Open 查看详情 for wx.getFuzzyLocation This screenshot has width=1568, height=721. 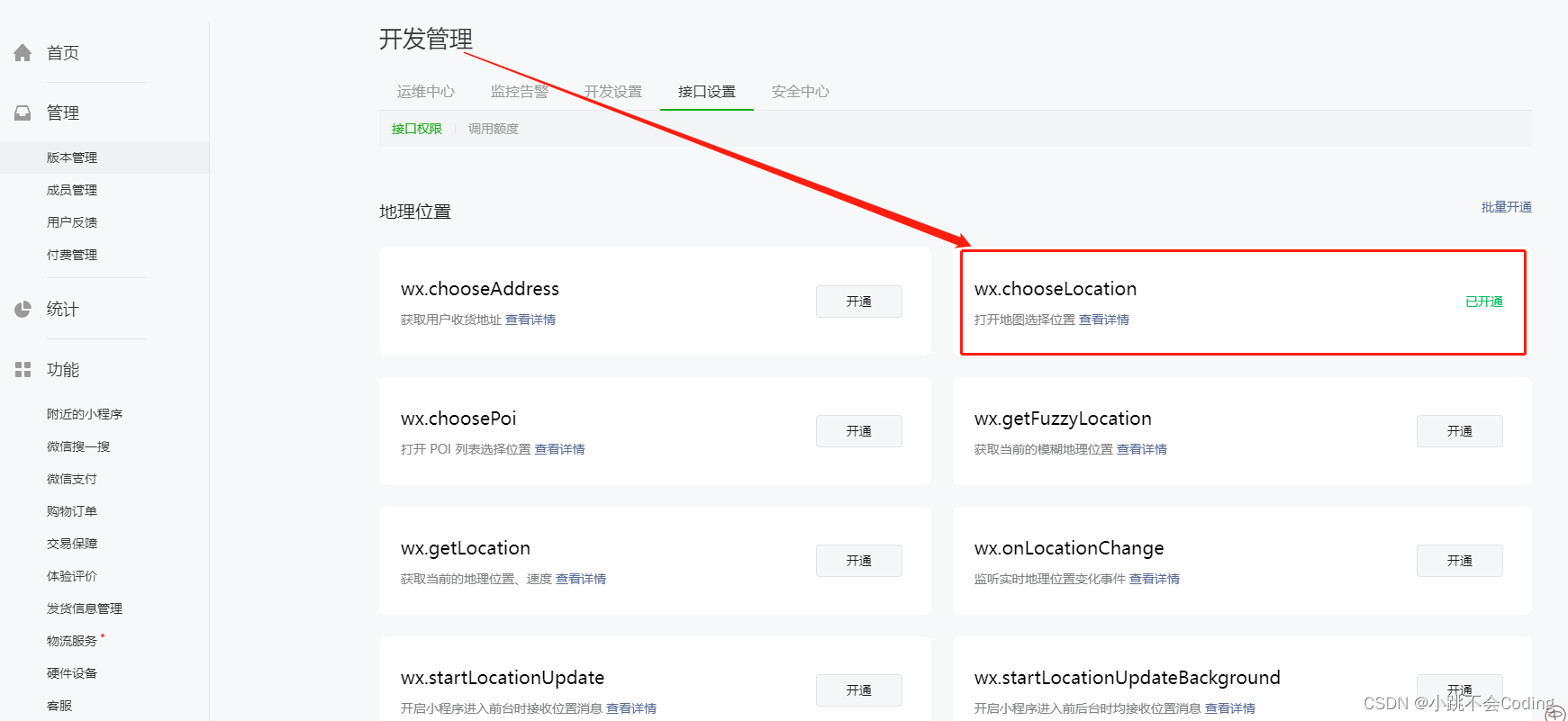[x=1142, y=449]
